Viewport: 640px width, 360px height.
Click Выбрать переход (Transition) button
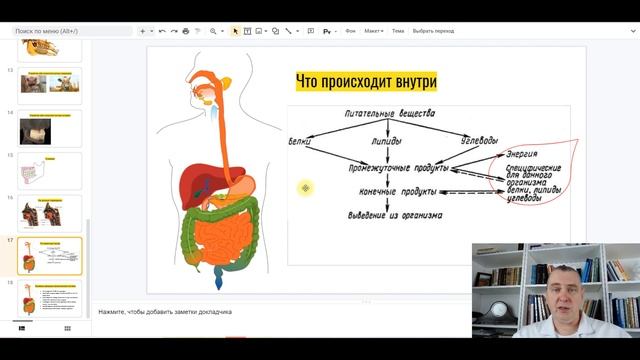point(433,31)
